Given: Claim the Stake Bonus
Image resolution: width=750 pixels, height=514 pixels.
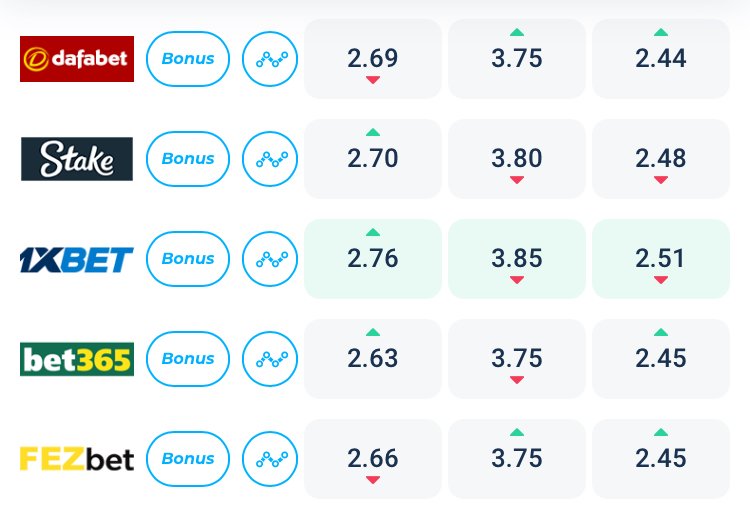Looking at the screenshot, I should [x=188, y=159].
